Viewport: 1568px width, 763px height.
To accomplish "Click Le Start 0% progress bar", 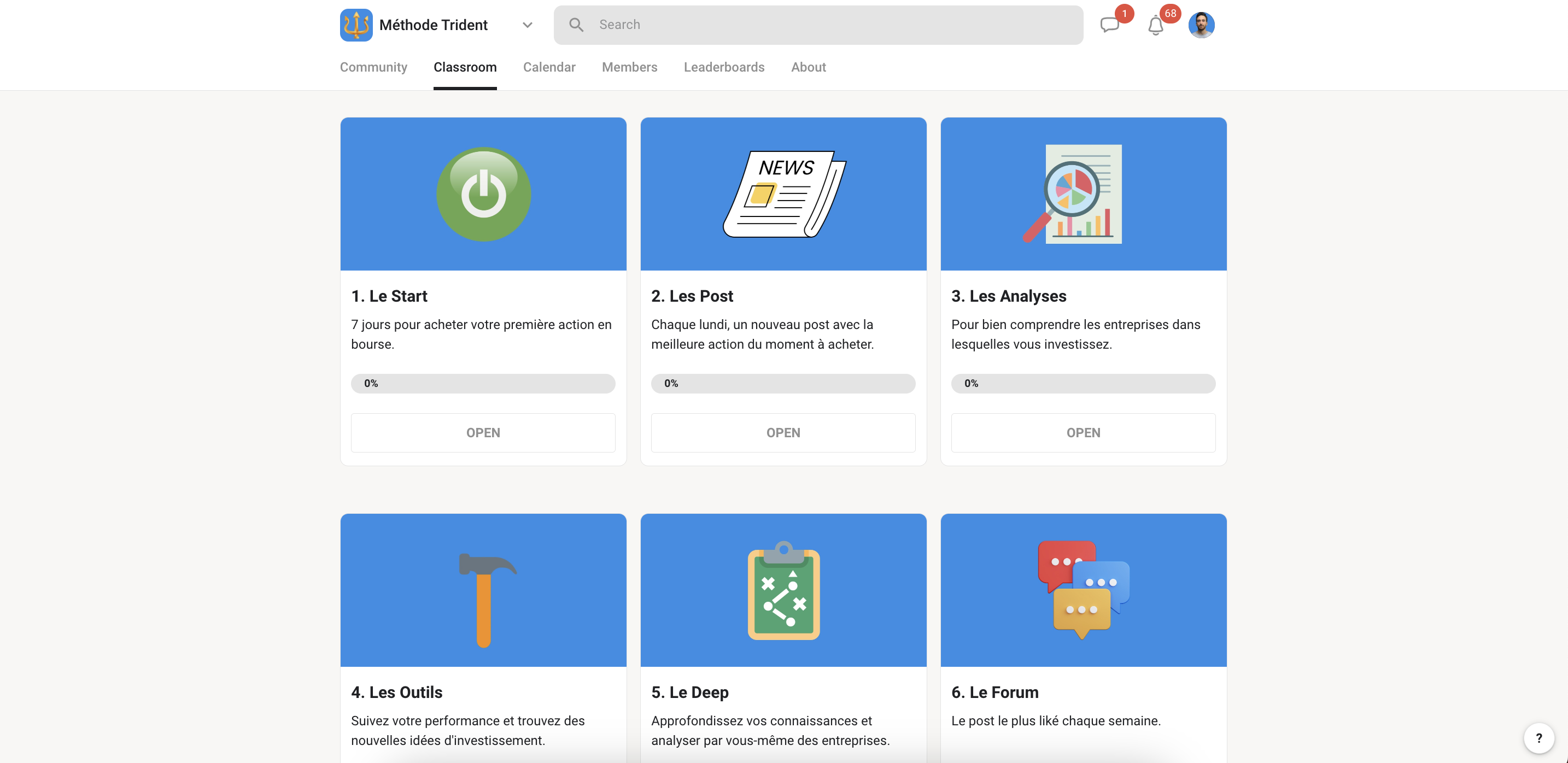I will click(x=483, y=383).
